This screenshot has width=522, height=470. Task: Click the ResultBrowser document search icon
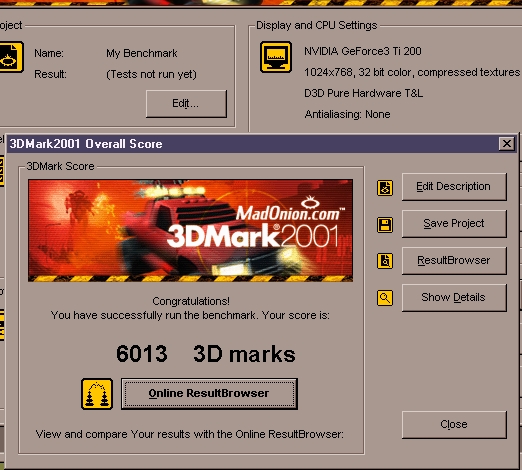click(x=385, y=261)
